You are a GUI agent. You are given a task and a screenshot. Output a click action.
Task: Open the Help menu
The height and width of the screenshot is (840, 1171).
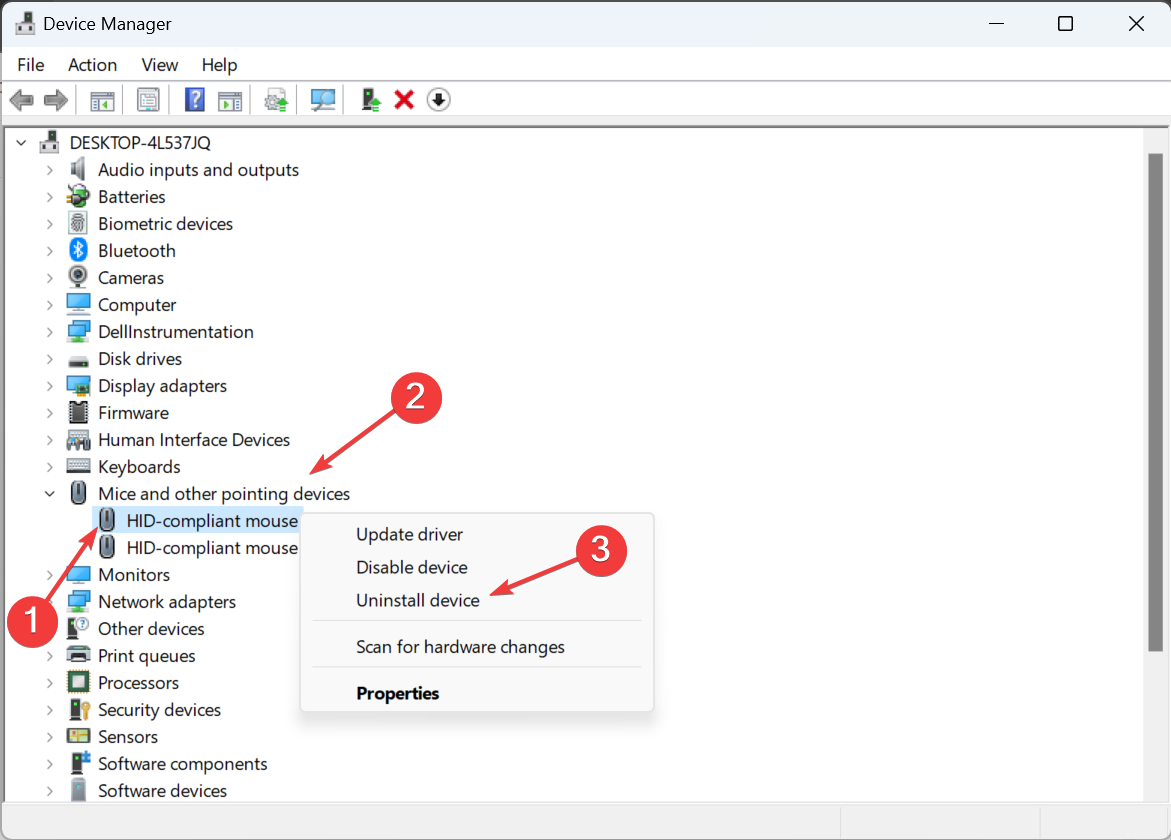219,65
